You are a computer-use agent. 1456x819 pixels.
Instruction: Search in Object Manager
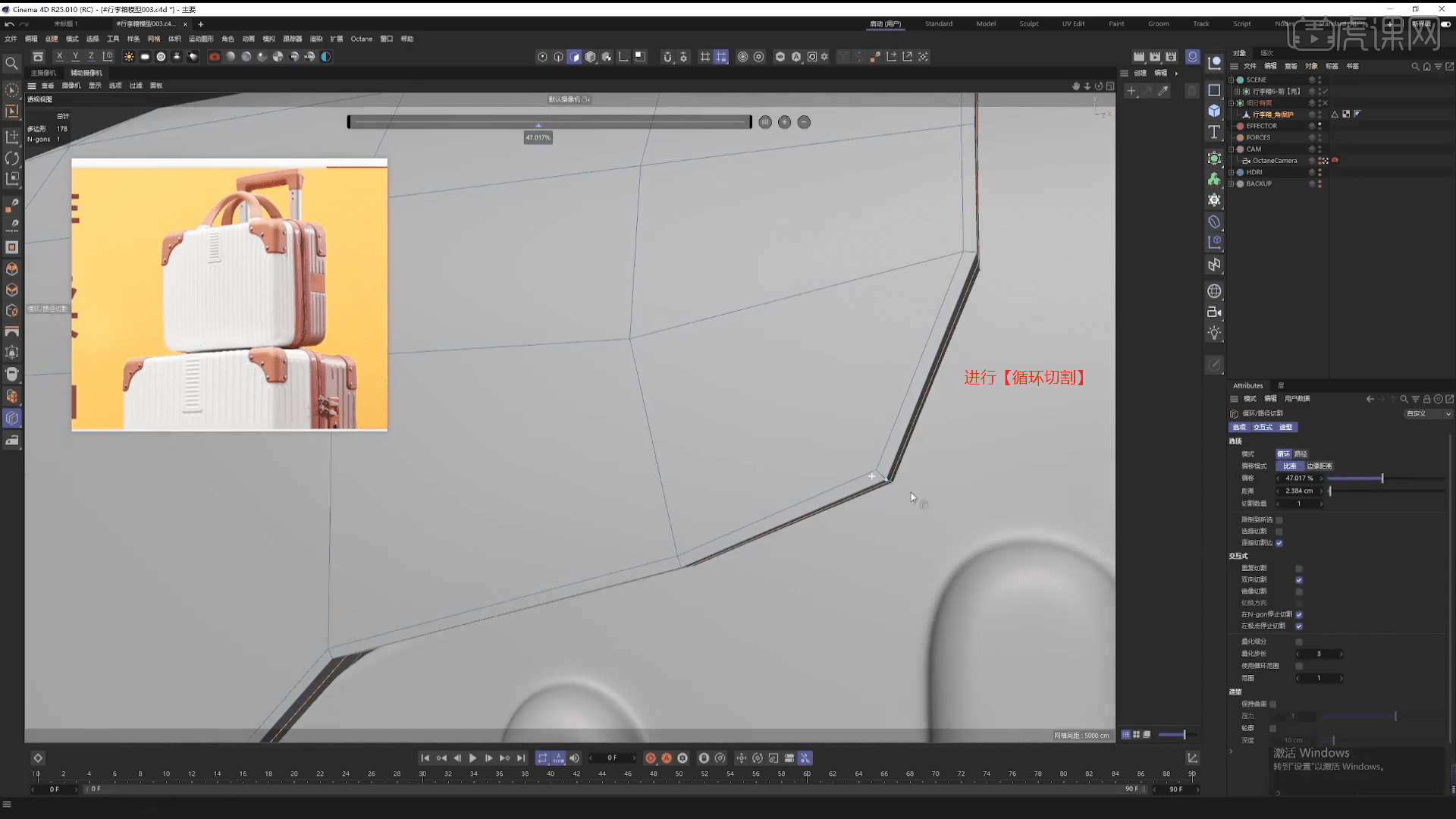pos(1415,67)
